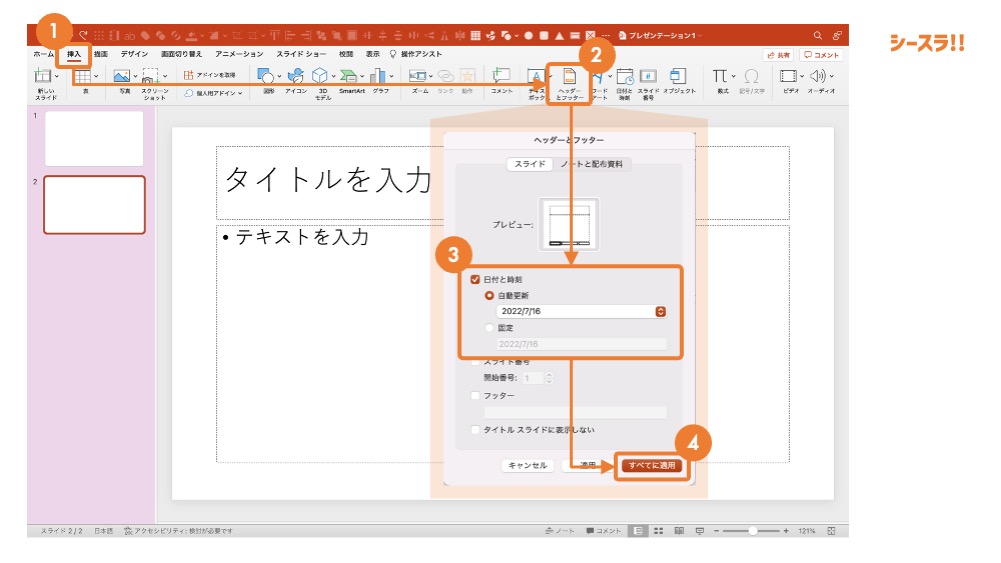The height and width of the screenshot is (563, 1001).
Task: Adjust the zoom slider in status bar
Action: pos(752,531)
